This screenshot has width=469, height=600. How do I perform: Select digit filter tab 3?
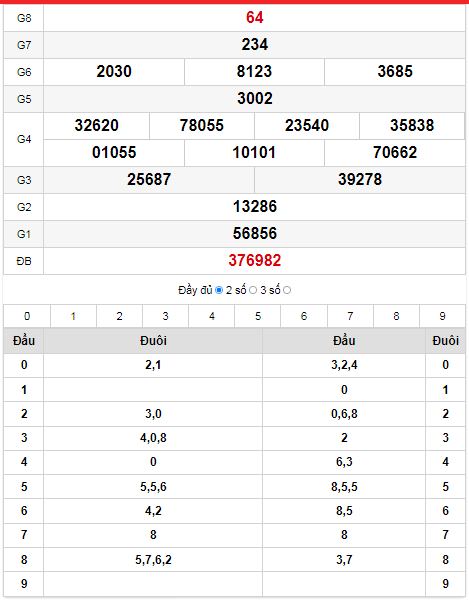[165, 316]
